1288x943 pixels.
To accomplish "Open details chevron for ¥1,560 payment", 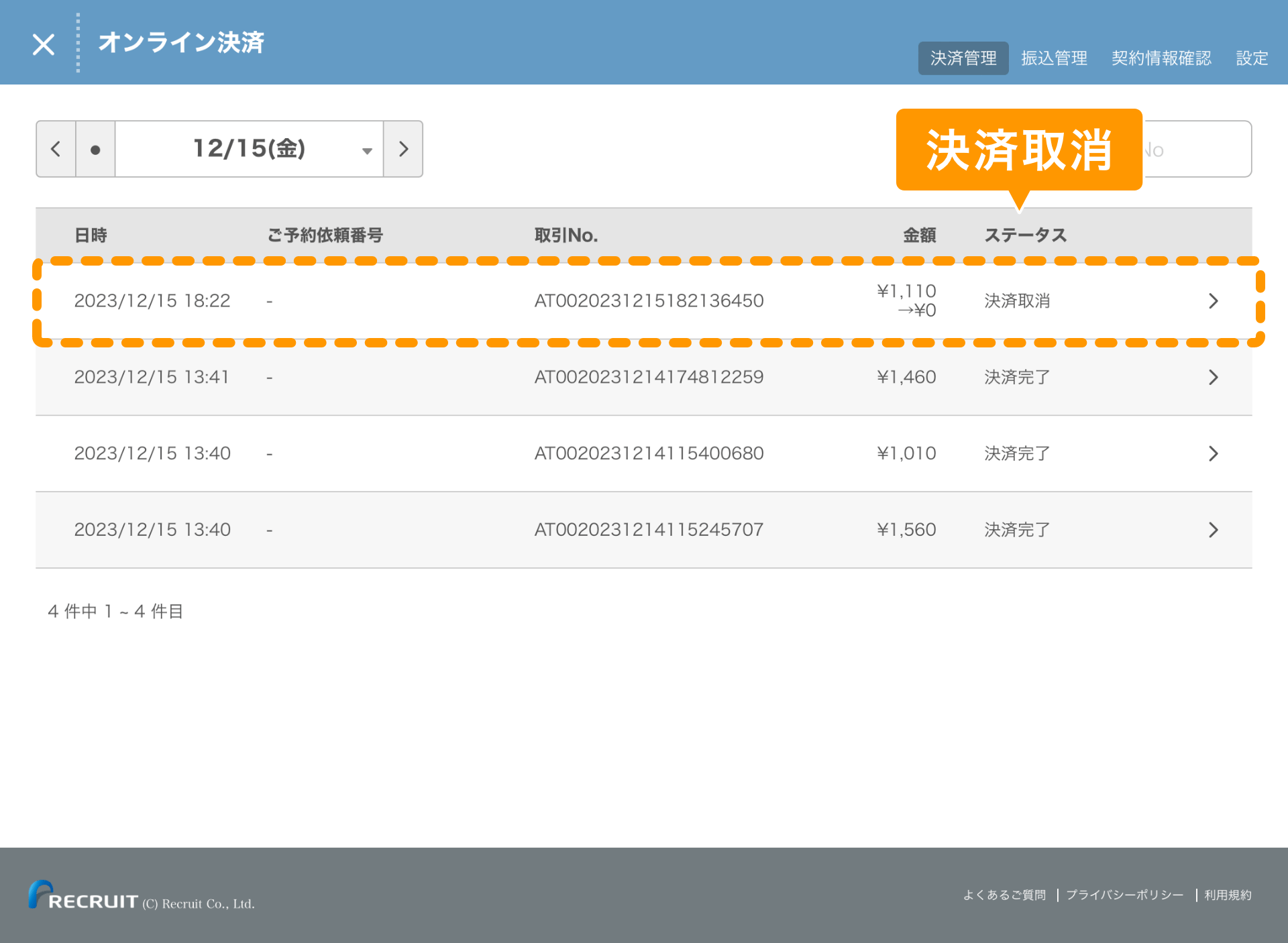I will click(1213, 531).
